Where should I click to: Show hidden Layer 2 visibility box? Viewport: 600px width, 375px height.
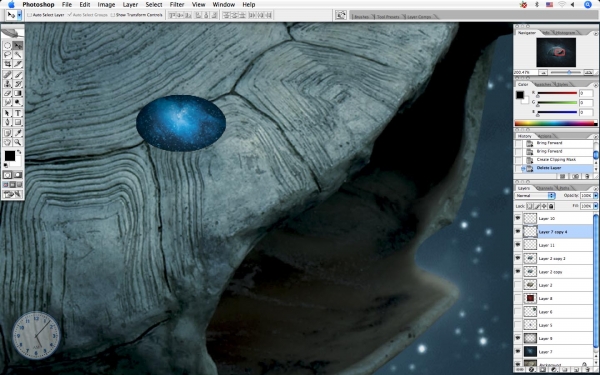coord(518,285)
